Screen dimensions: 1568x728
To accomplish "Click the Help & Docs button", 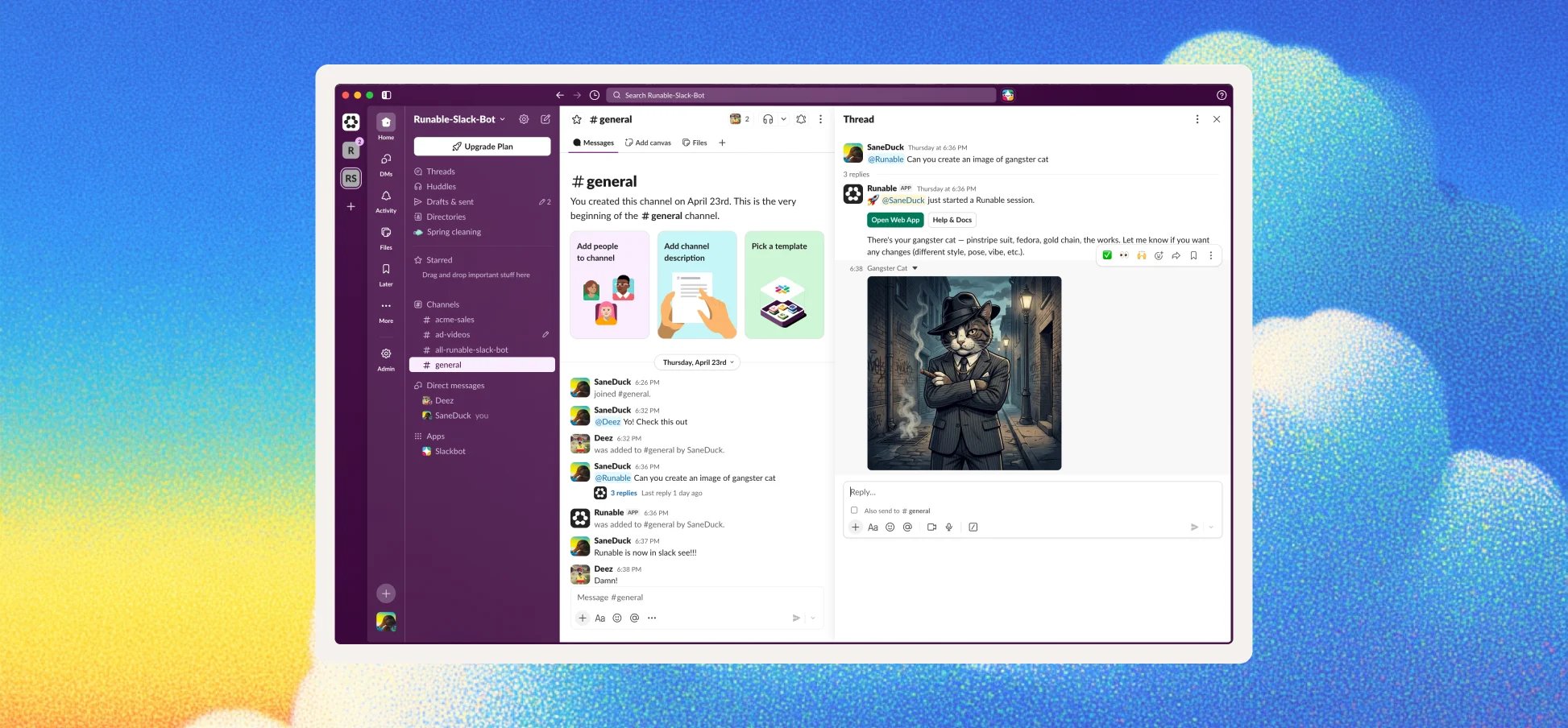I will coord(952,220).
